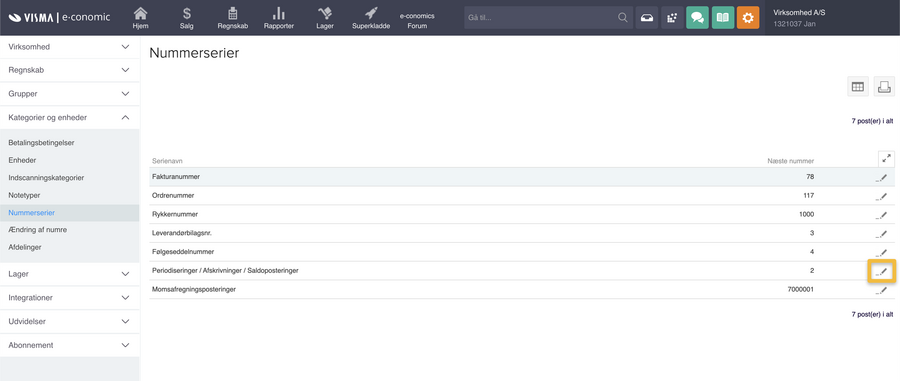Open the dotted apps icon
Screen dimensions: 900x381
tap(672, 18)
